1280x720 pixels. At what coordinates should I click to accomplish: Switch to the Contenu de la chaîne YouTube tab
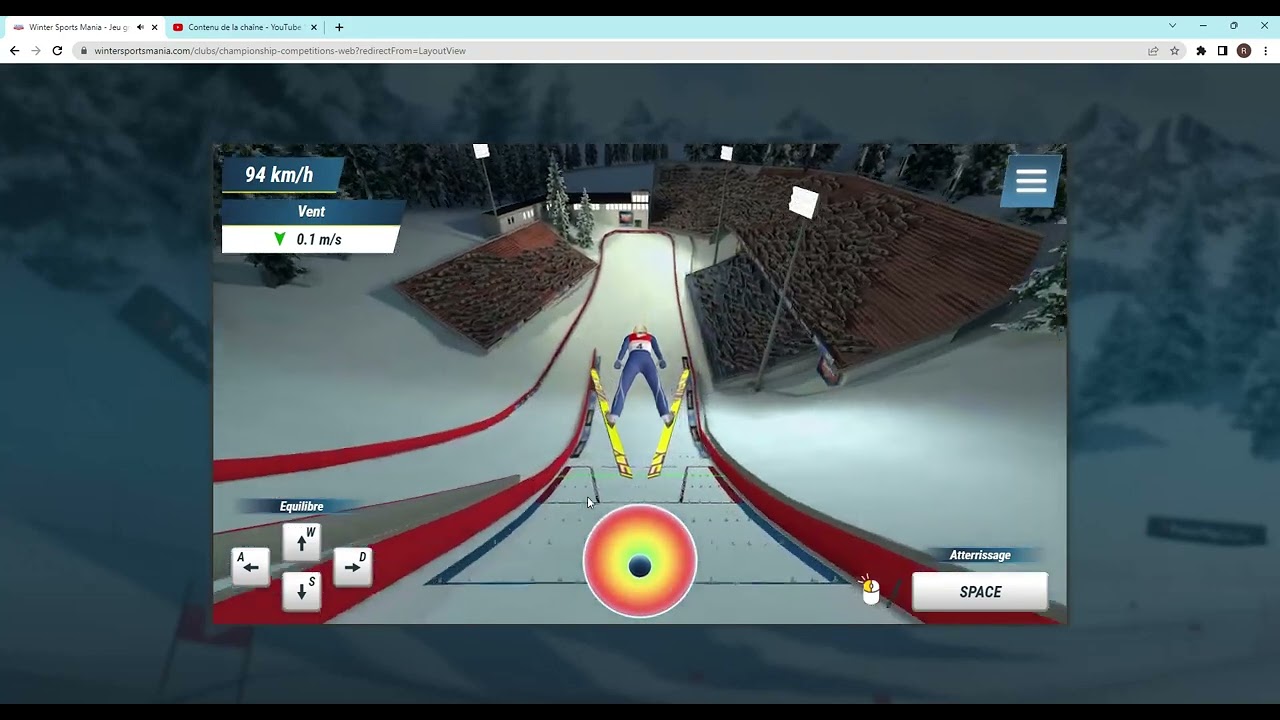click(x=244, y=27)
